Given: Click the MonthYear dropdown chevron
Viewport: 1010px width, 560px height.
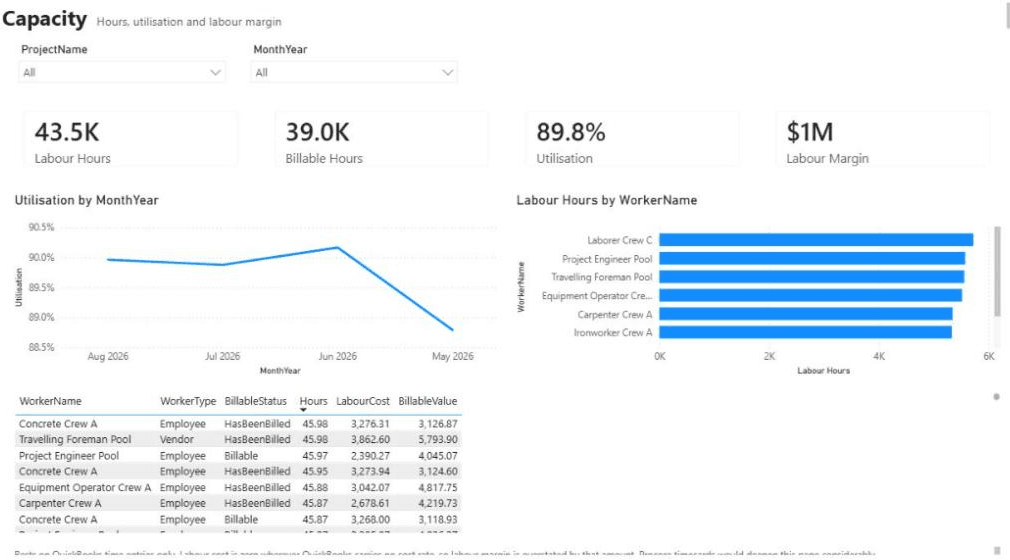Looking at the screenshot, I should 448,72.
